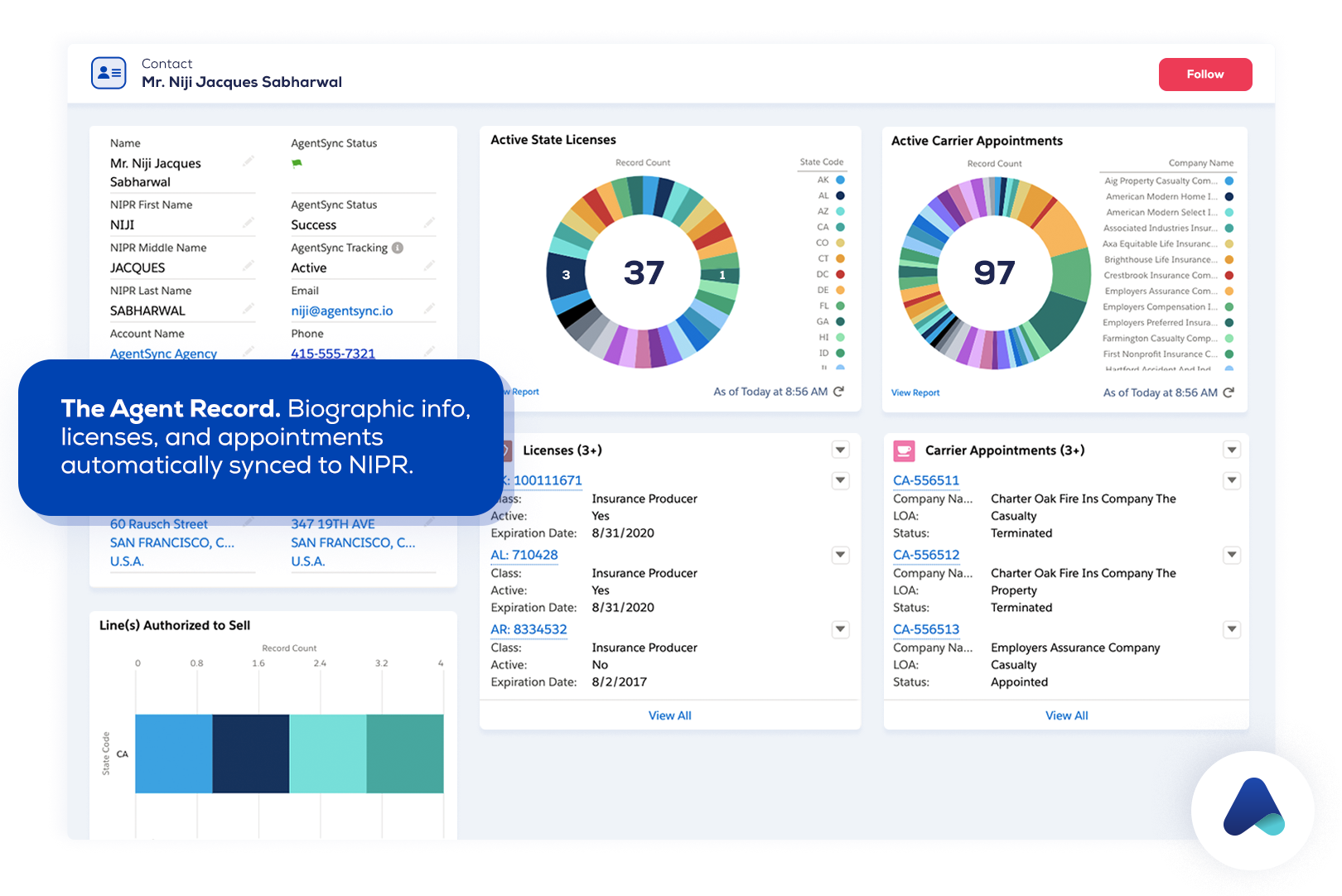Click the Carrier Appointments pink cup icon

pos(904,450)
